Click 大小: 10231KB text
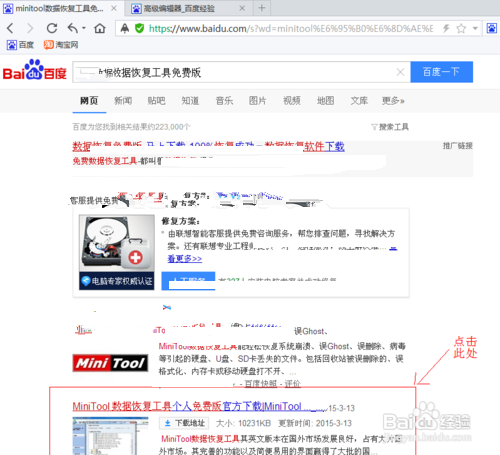 click(243, 423)
